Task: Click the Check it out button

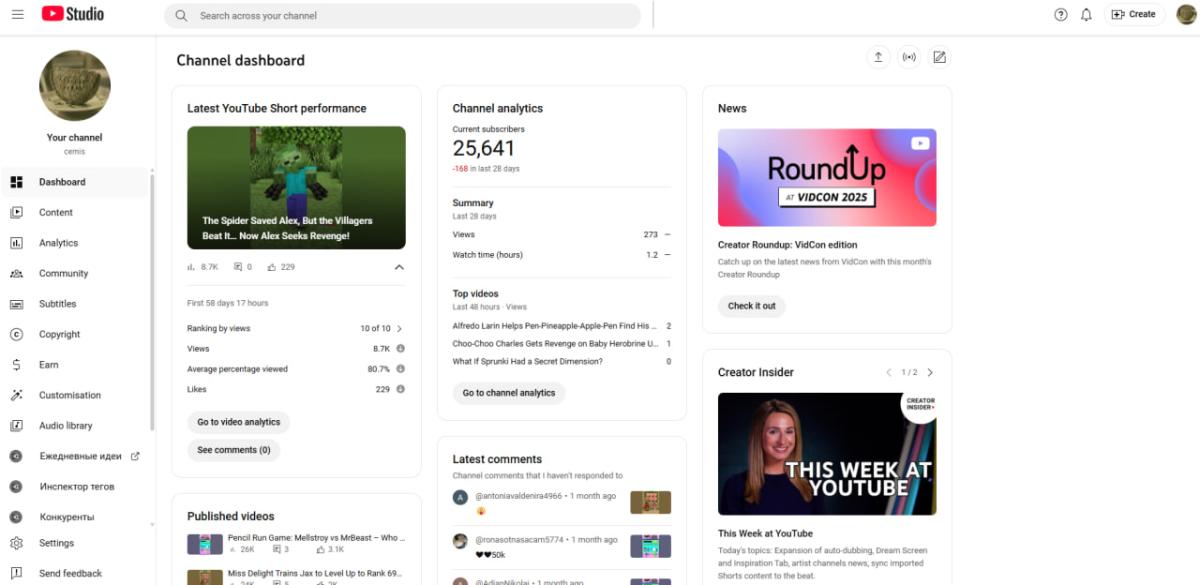Action: click(x=752, y=306)
